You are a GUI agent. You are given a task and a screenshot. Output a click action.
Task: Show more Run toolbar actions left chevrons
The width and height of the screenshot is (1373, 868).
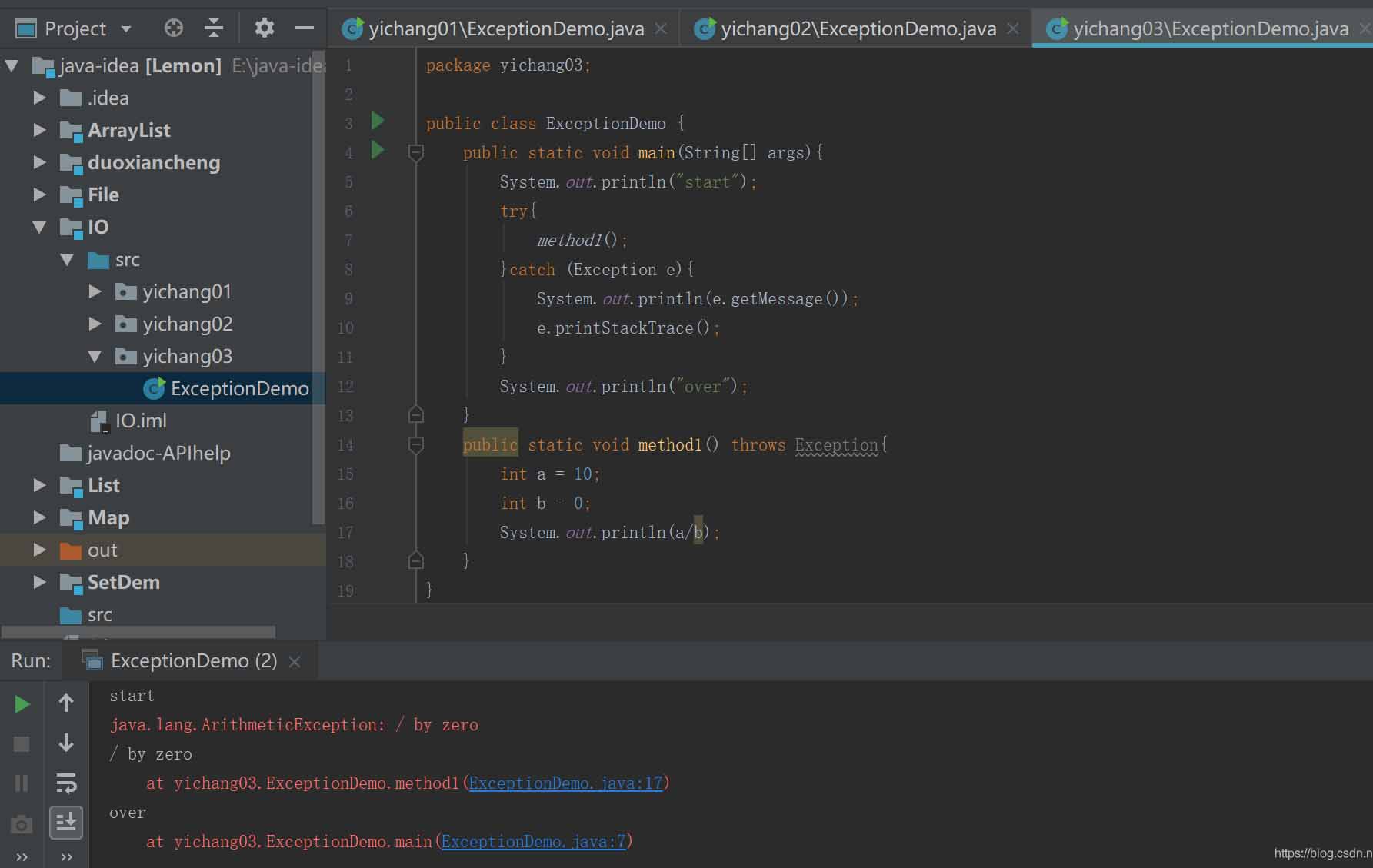(22, 857)
